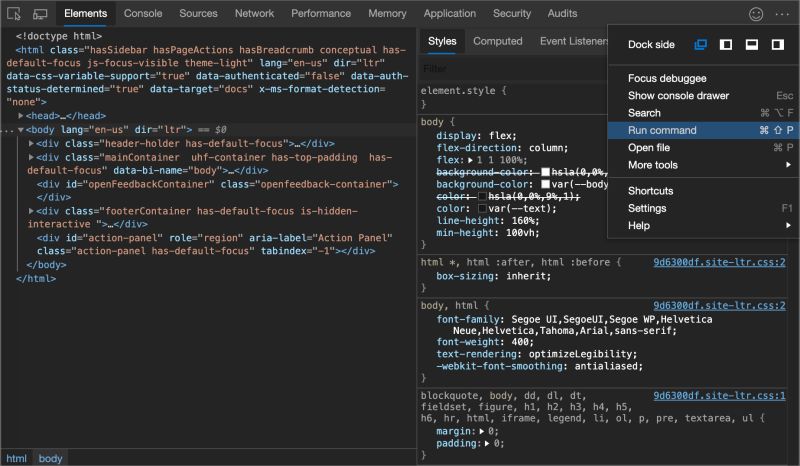
Task: Activate the inspect element picker icon
Action: (x=14, y=14)
